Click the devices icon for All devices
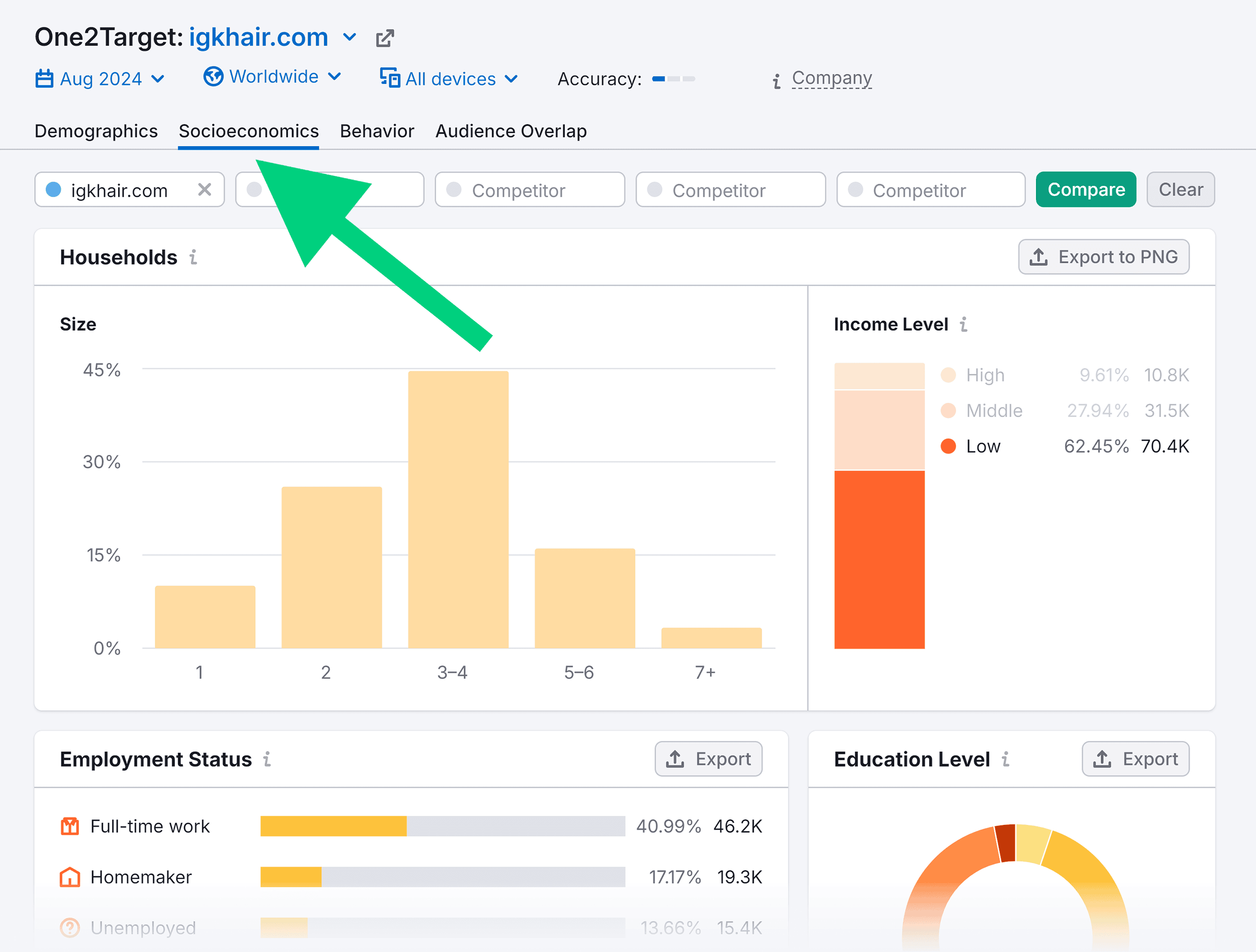This screenshot has width=1256, height=952. point(391,78)
